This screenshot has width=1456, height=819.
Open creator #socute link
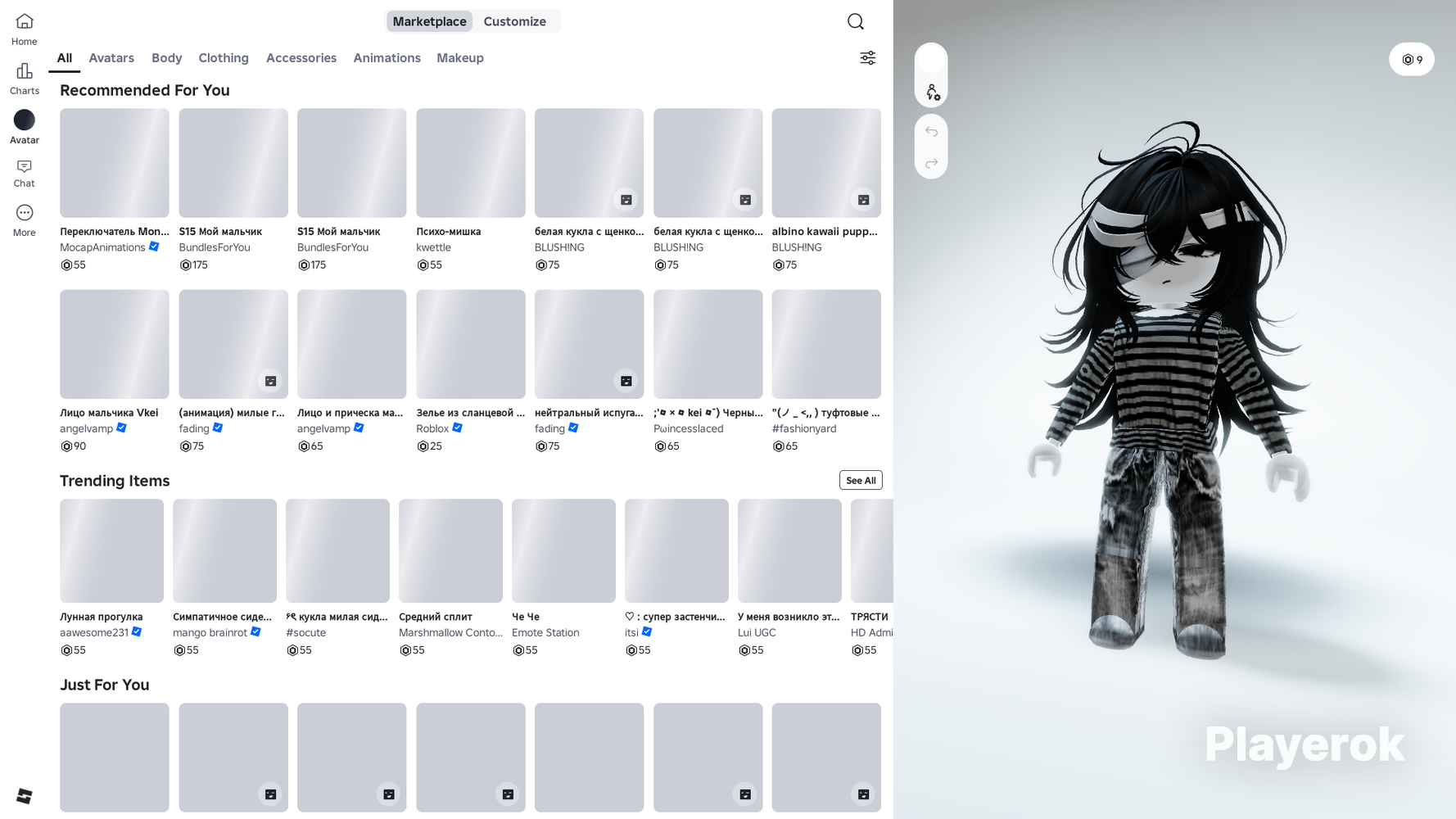click(x=305, y=632)
